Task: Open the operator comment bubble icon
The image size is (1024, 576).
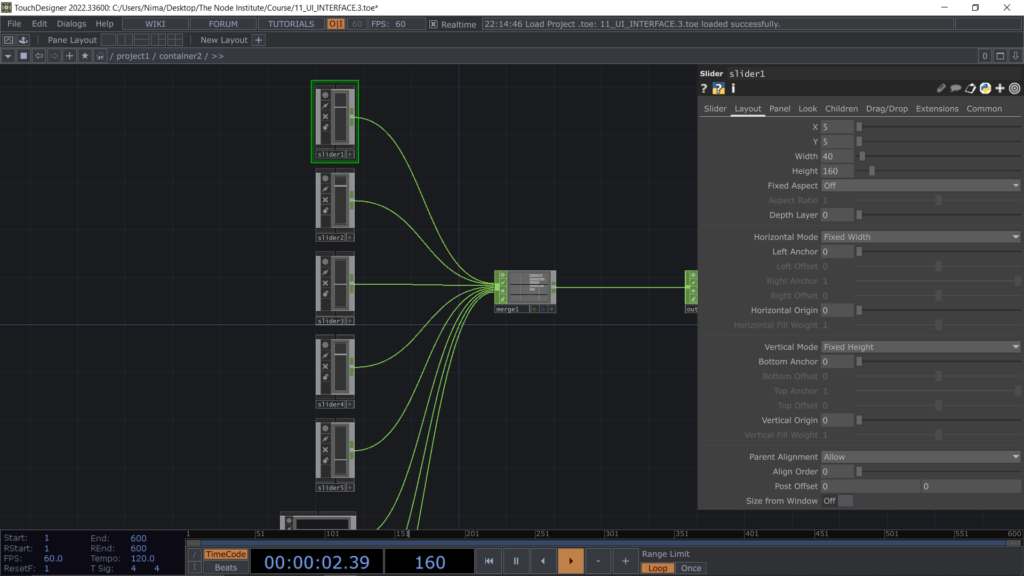Action: tap(955, 88)
